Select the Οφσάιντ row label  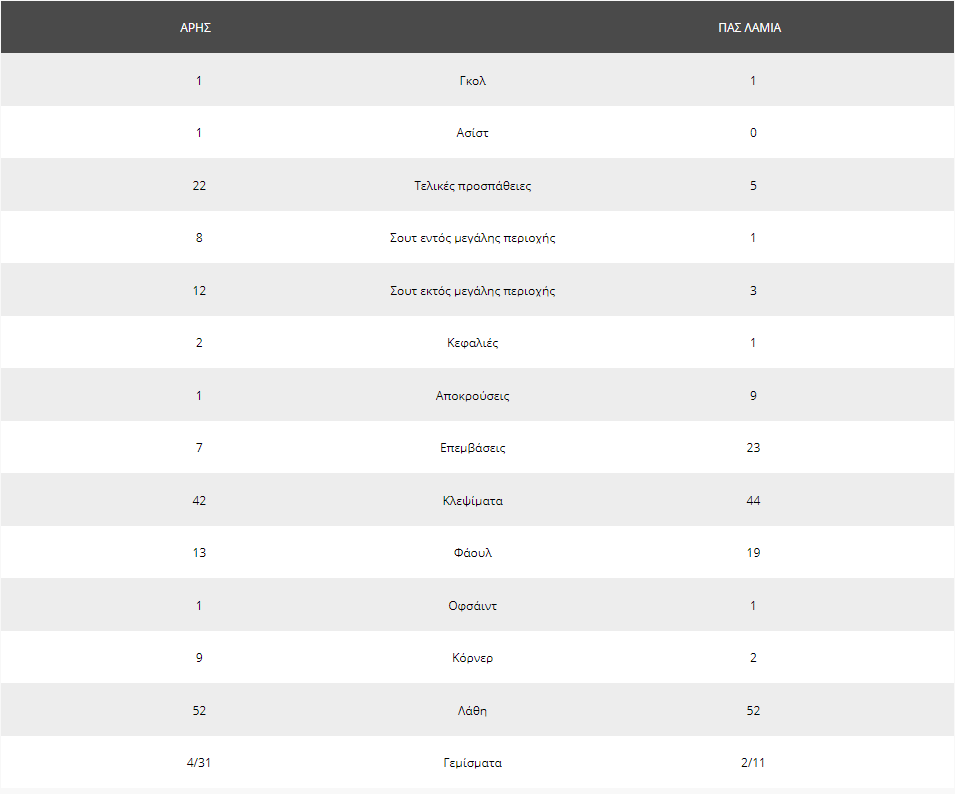click(x=473, y=606)
